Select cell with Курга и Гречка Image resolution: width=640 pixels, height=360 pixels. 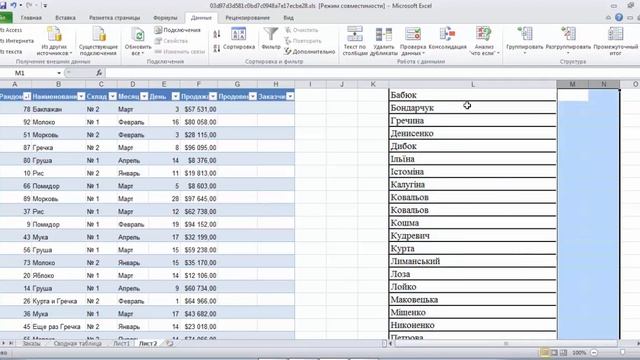coord(58,301)
